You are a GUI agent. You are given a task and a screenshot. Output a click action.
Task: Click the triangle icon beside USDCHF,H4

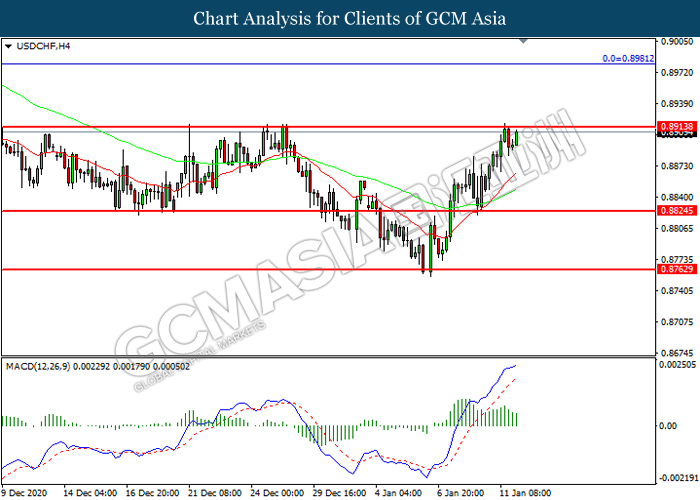(9, 46)
